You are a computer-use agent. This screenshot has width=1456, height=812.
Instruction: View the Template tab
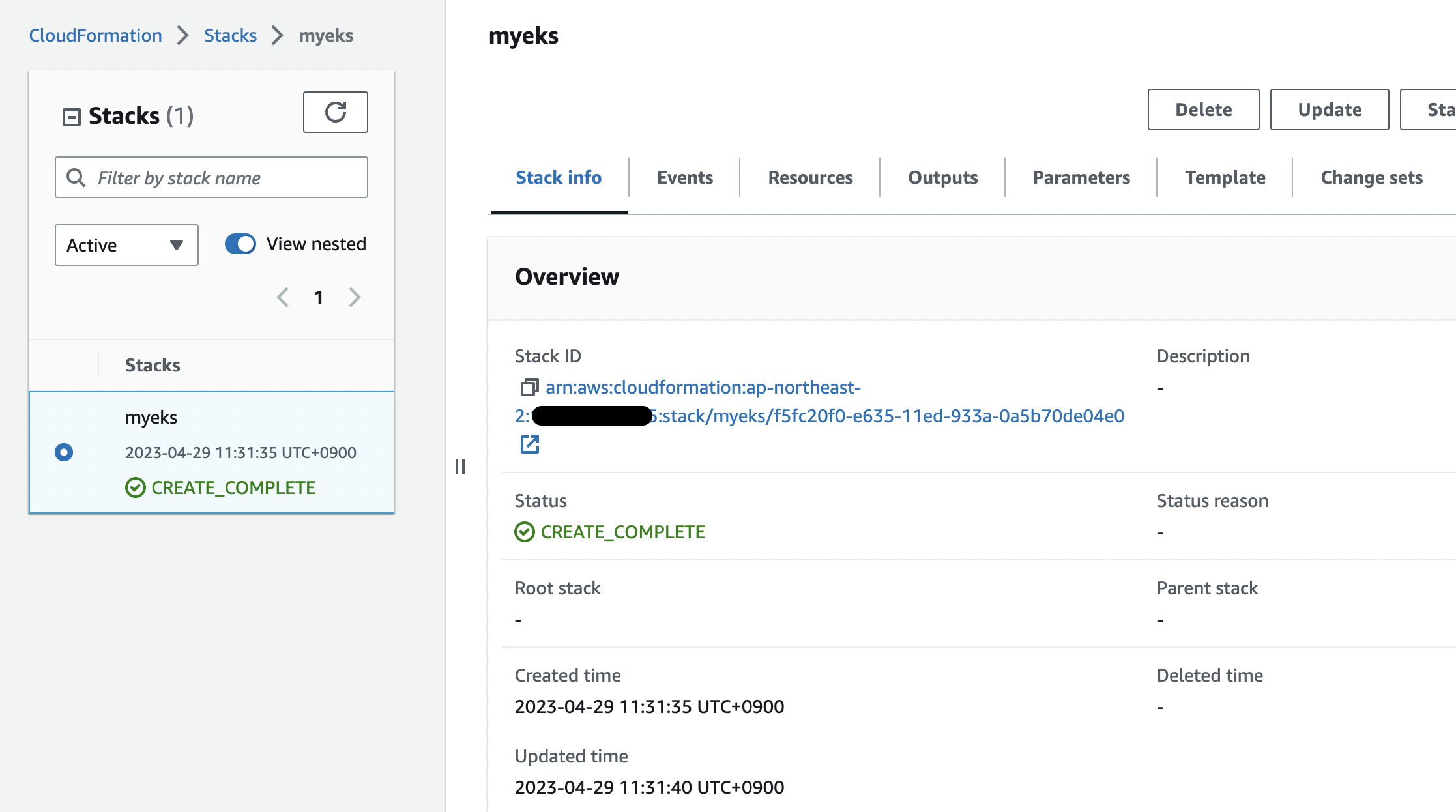click(1225, 177)
